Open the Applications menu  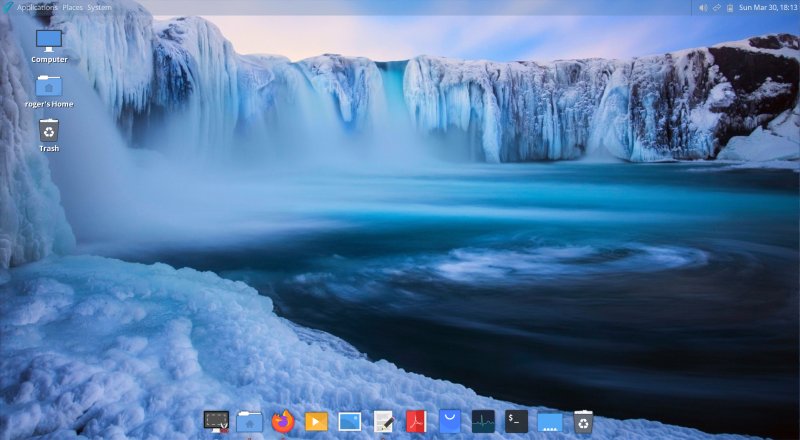pos(36,7)
